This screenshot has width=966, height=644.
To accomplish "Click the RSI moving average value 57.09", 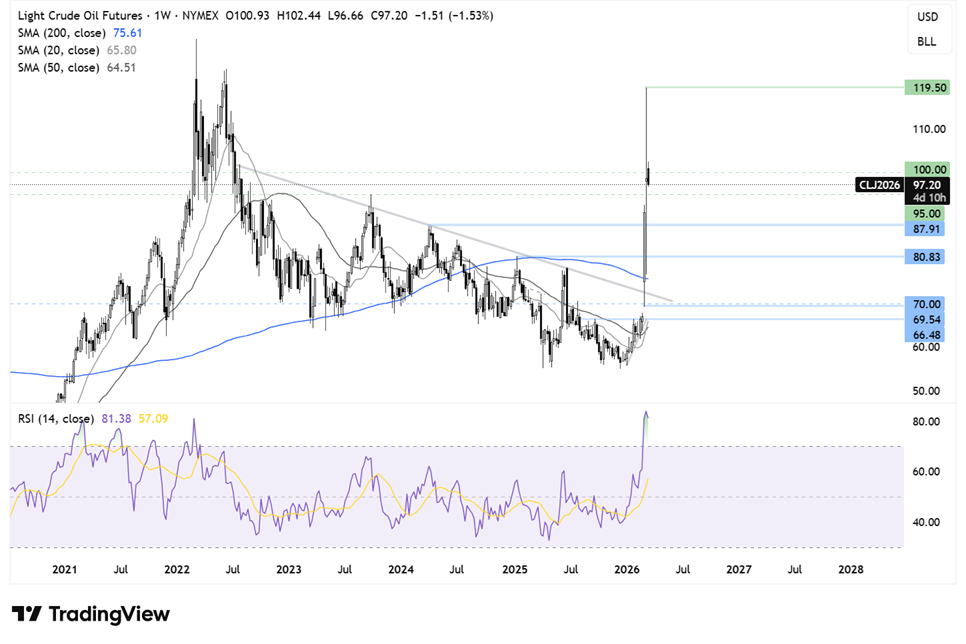I will [153, 418].
